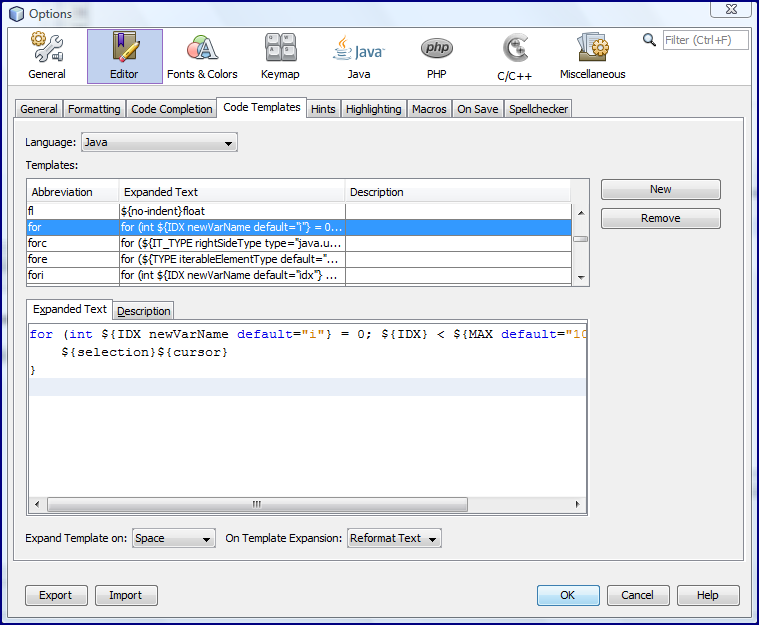Viewport: 759px width, 625px height.
Task: Expand the Language dropdown
Action: tap(159, 142)
